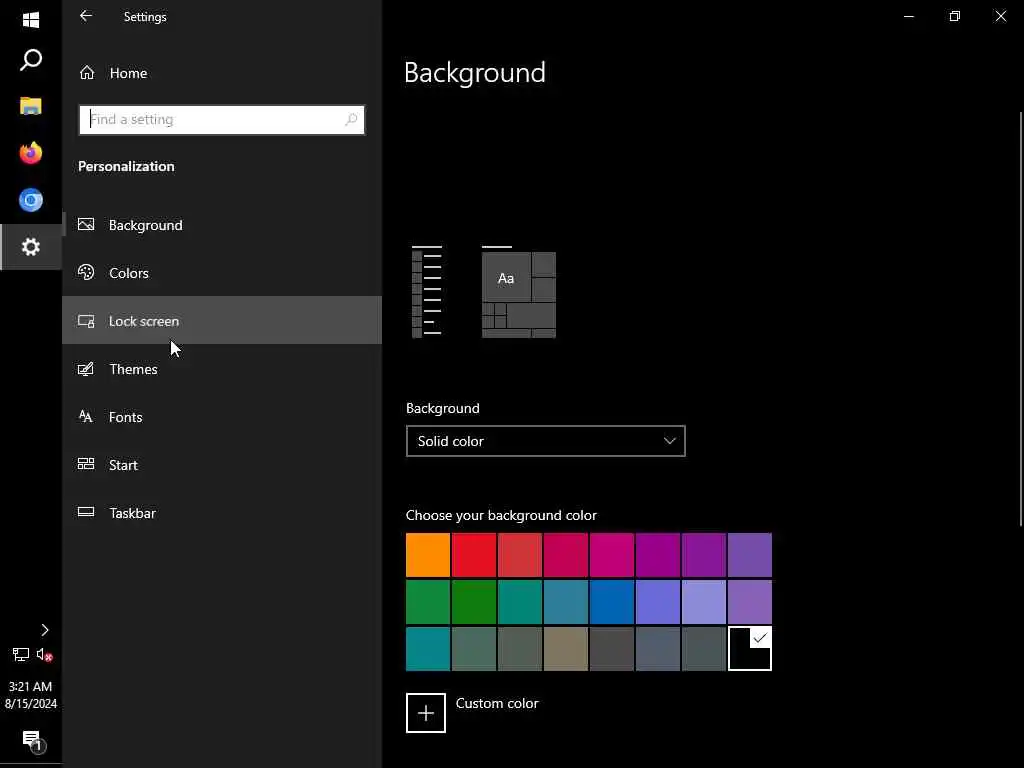Select the selected black color swatch
The image size is (1024, 768).
pos(750,649)
